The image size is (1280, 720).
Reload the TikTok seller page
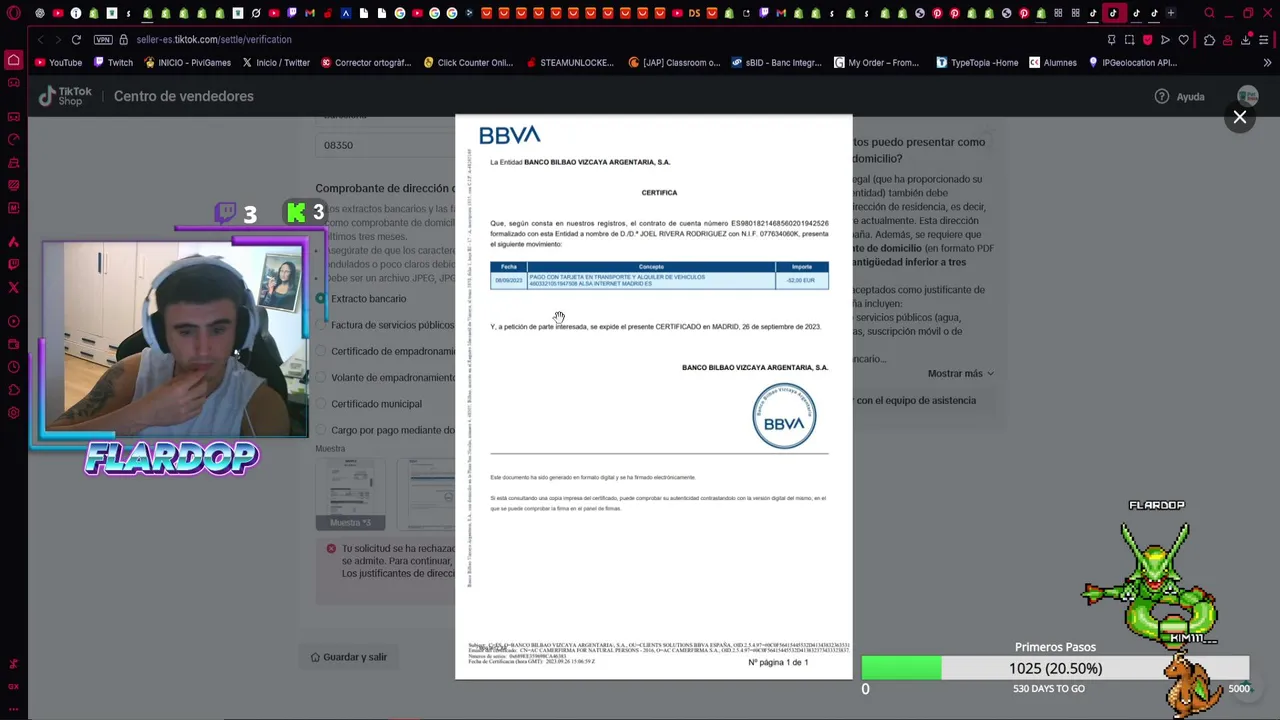coord(76,40)
